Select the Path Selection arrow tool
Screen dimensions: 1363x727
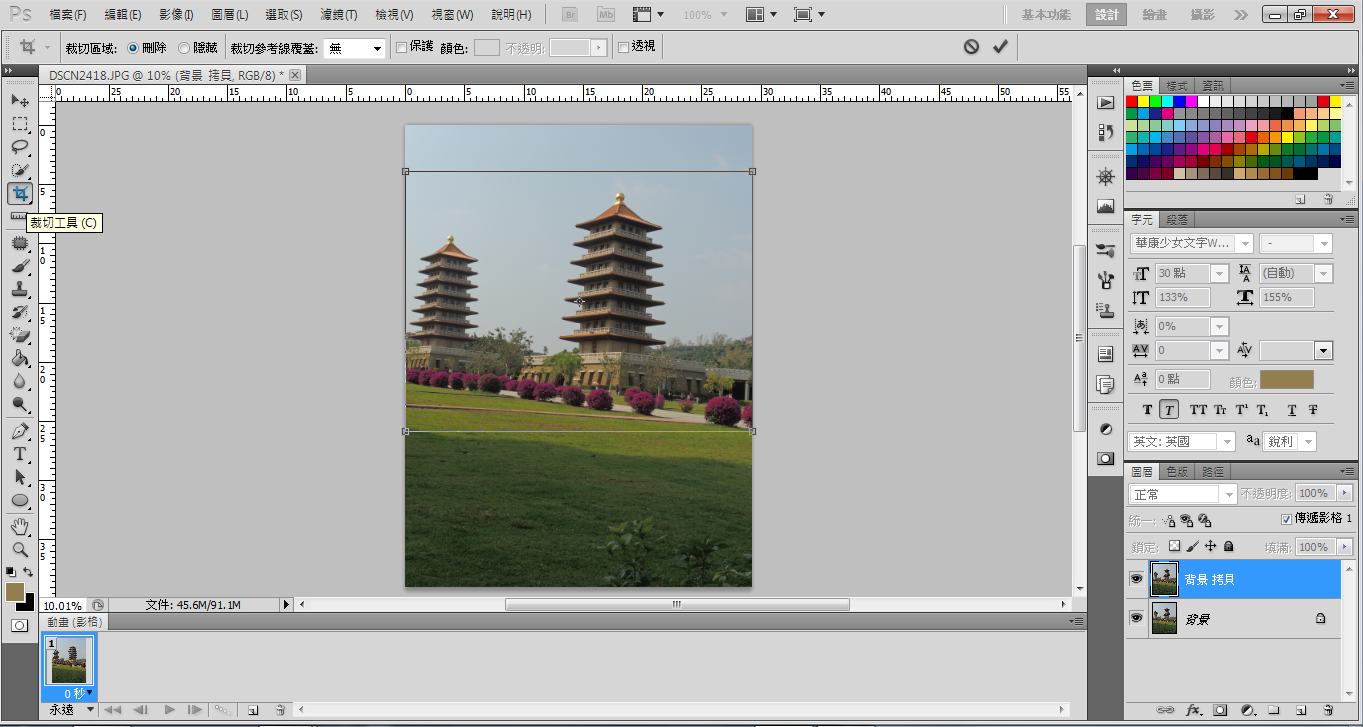[x=20, y=477]
